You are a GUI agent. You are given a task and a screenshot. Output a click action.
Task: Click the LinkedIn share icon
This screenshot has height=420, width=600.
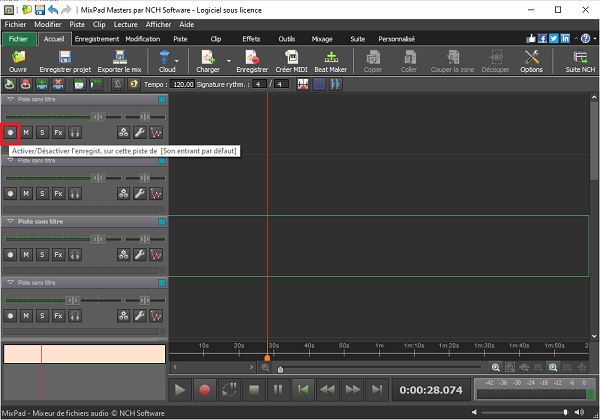tap(565, 39)
